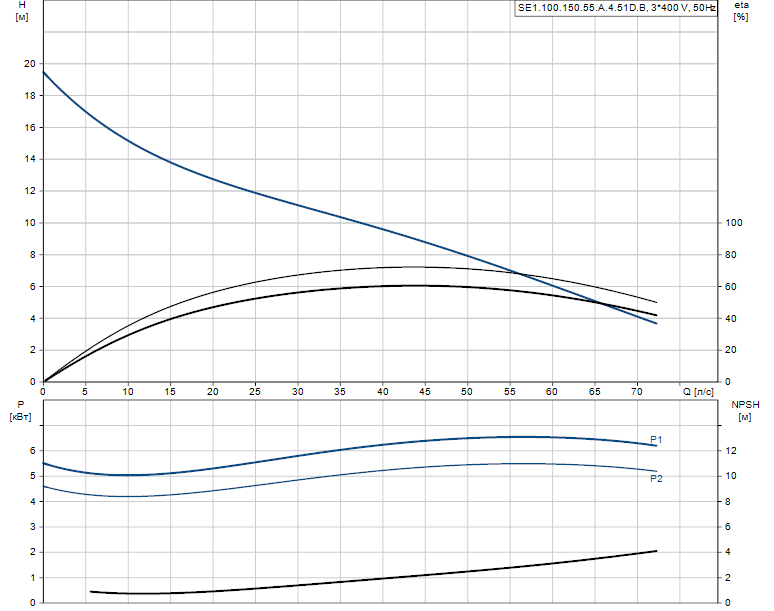Select the 45 tick on the Q axis

click(x=425, y=391)
